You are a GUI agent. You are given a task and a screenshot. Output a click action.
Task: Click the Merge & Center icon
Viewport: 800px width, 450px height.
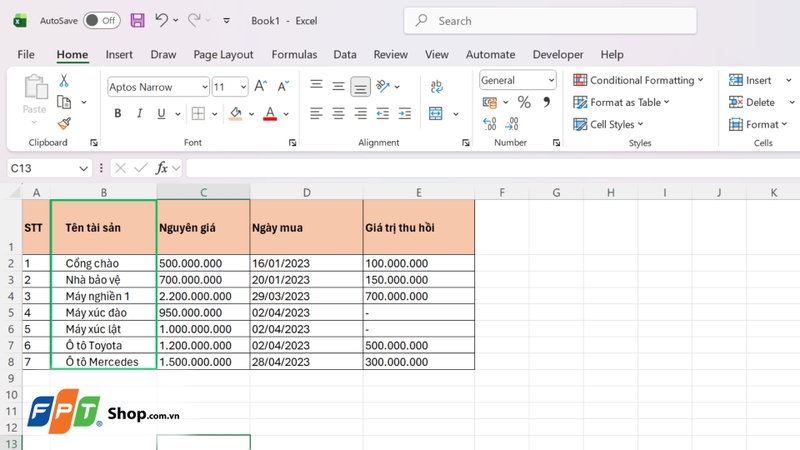coord(436,113)
